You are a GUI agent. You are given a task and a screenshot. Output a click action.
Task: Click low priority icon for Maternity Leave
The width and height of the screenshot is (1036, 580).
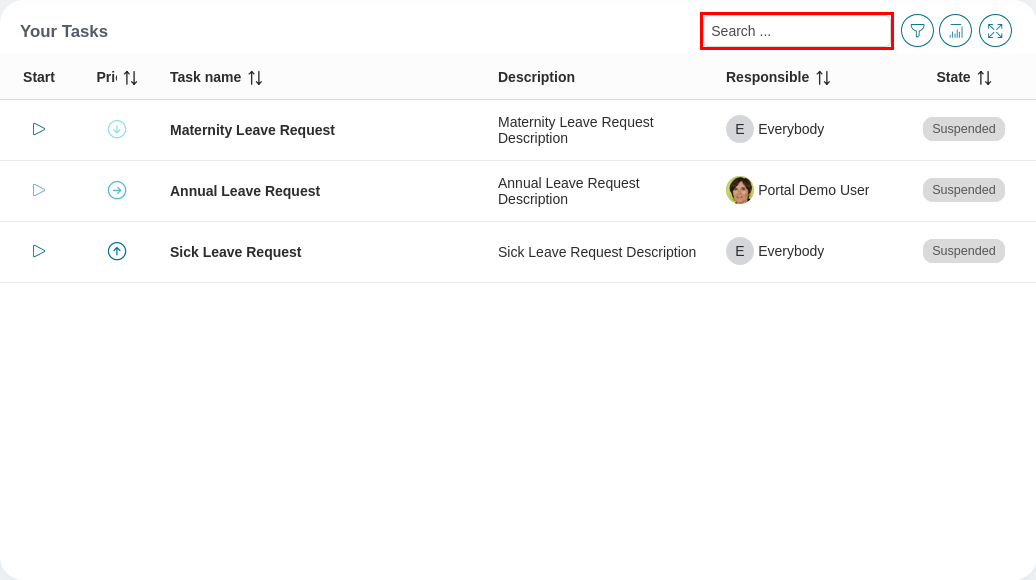tap(117, 129)
